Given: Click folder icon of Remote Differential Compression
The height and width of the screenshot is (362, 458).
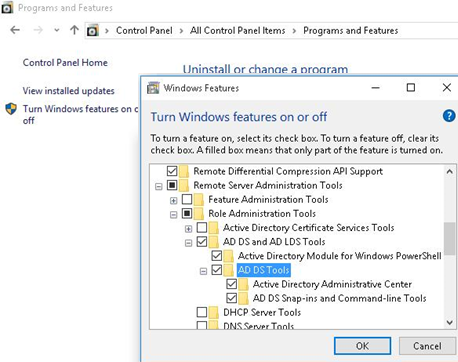Looking at the screenshot, I should coord(184,171).
